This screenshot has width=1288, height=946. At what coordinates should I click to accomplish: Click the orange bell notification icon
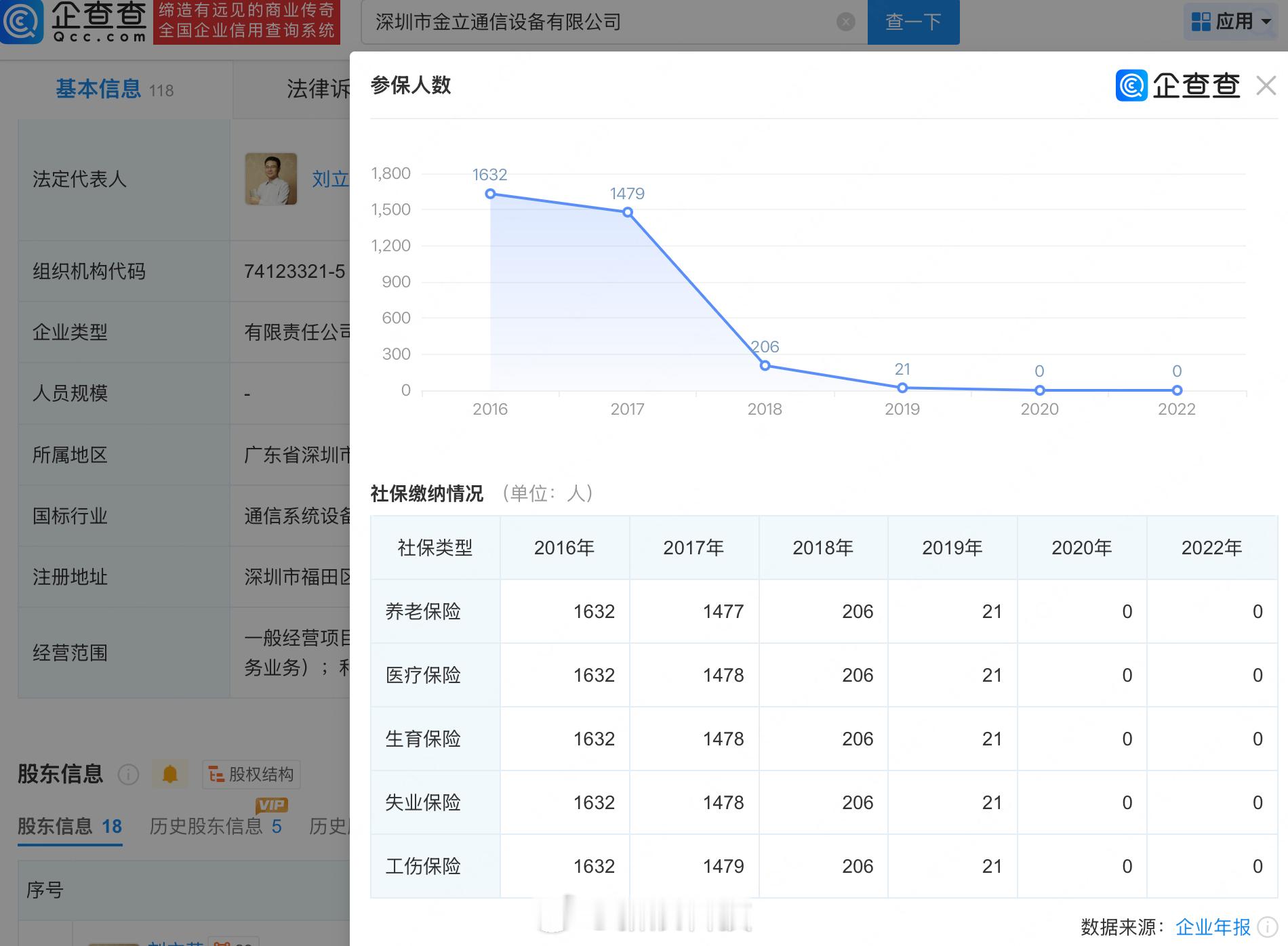point(169,774)
